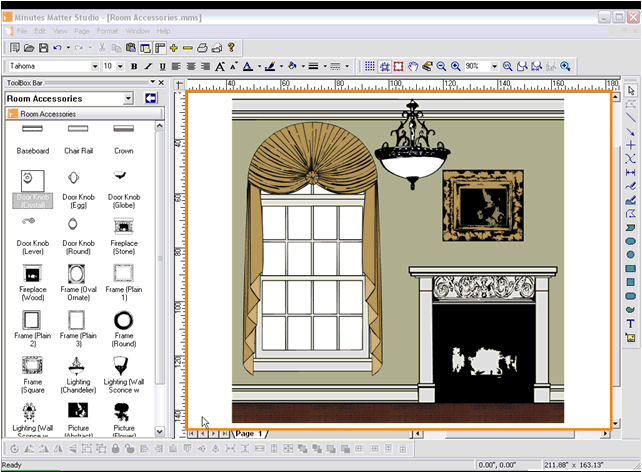Click the yellow question mark Help icon

pos(231,47)
